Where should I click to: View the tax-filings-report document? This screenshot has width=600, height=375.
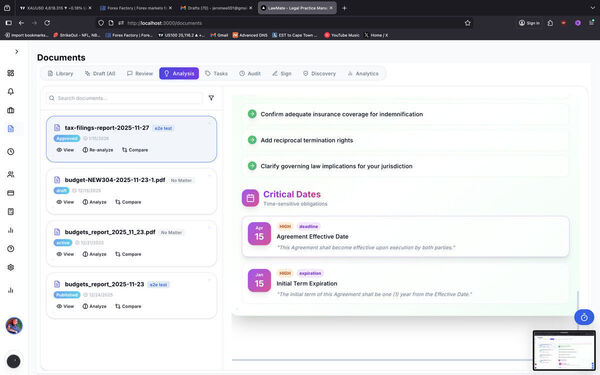(65, 150)
